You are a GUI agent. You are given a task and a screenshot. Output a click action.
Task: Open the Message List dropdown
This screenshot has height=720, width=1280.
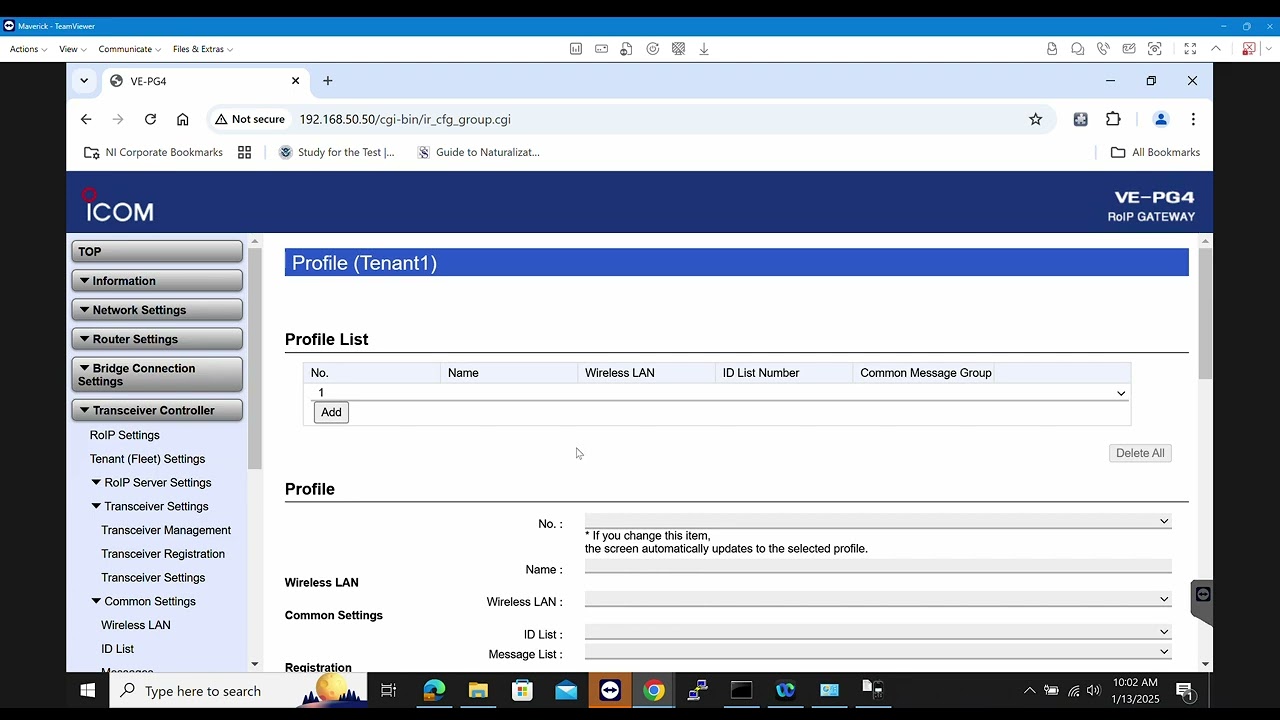coord(878,652)
